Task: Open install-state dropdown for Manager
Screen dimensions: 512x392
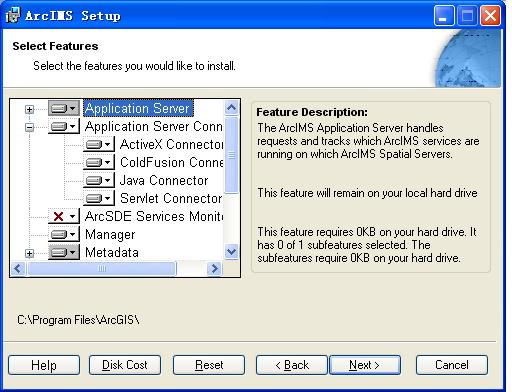Action: tap(64, 234)
